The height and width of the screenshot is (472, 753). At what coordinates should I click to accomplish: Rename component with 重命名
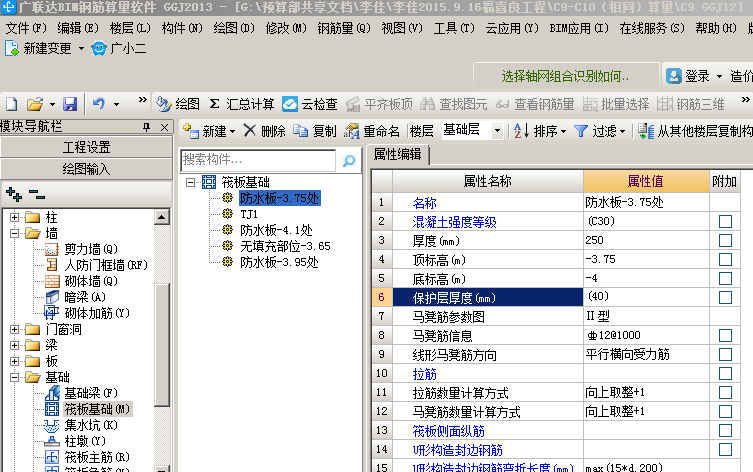tap(372, 131)
